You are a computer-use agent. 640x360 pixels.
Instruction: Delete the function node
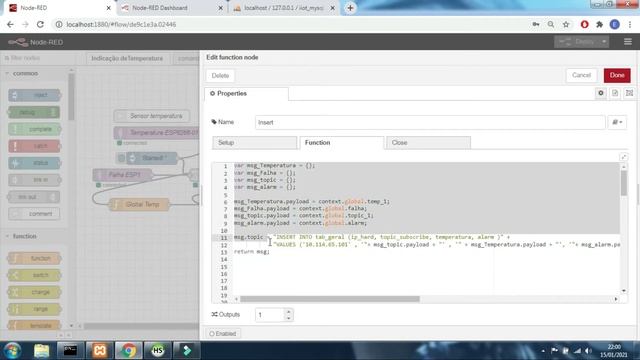[220, 76]
